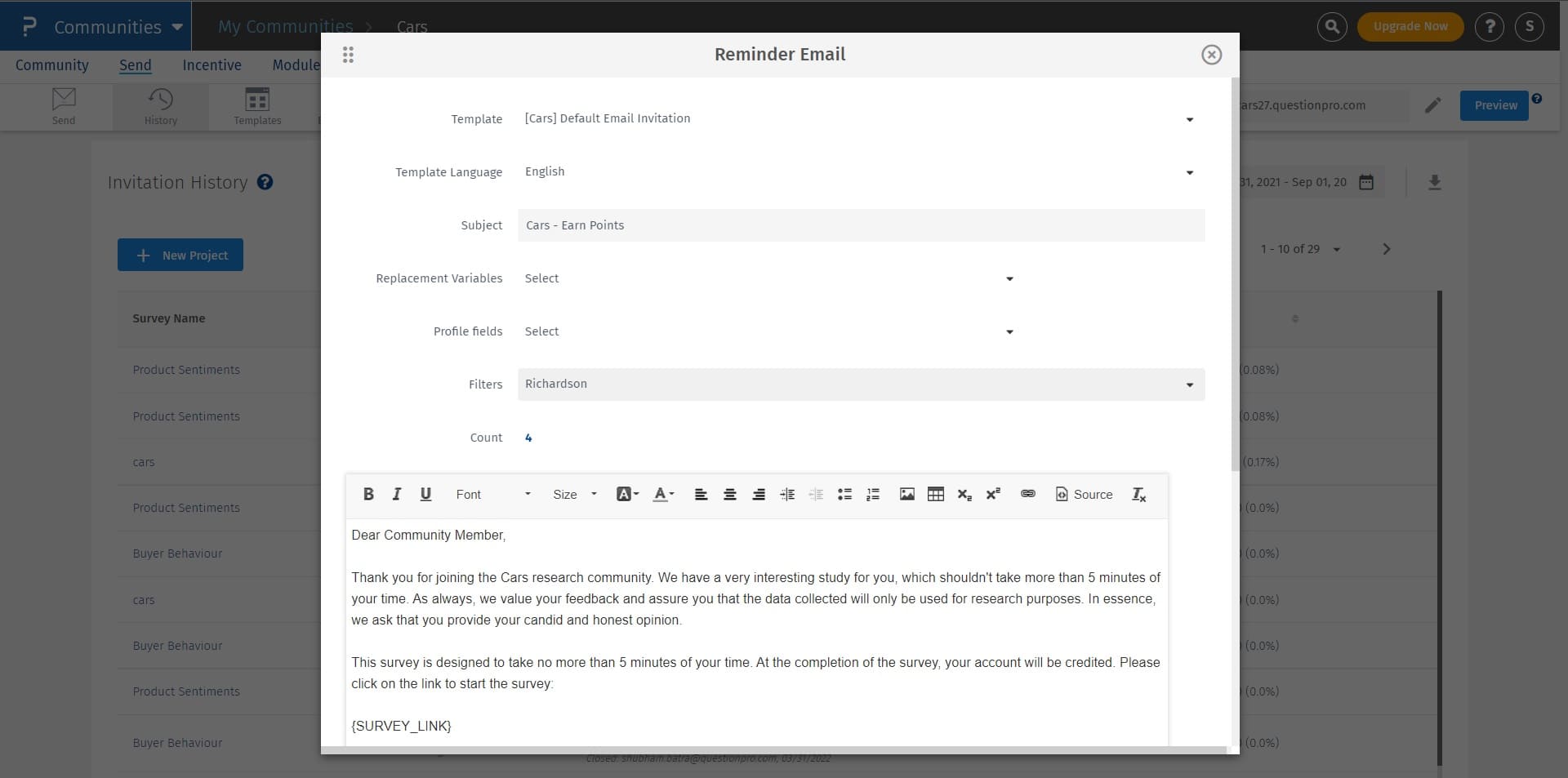1568x778 pixels.
Task: Insert a hyperlink in the email
Action: (x=1027, y=494)
